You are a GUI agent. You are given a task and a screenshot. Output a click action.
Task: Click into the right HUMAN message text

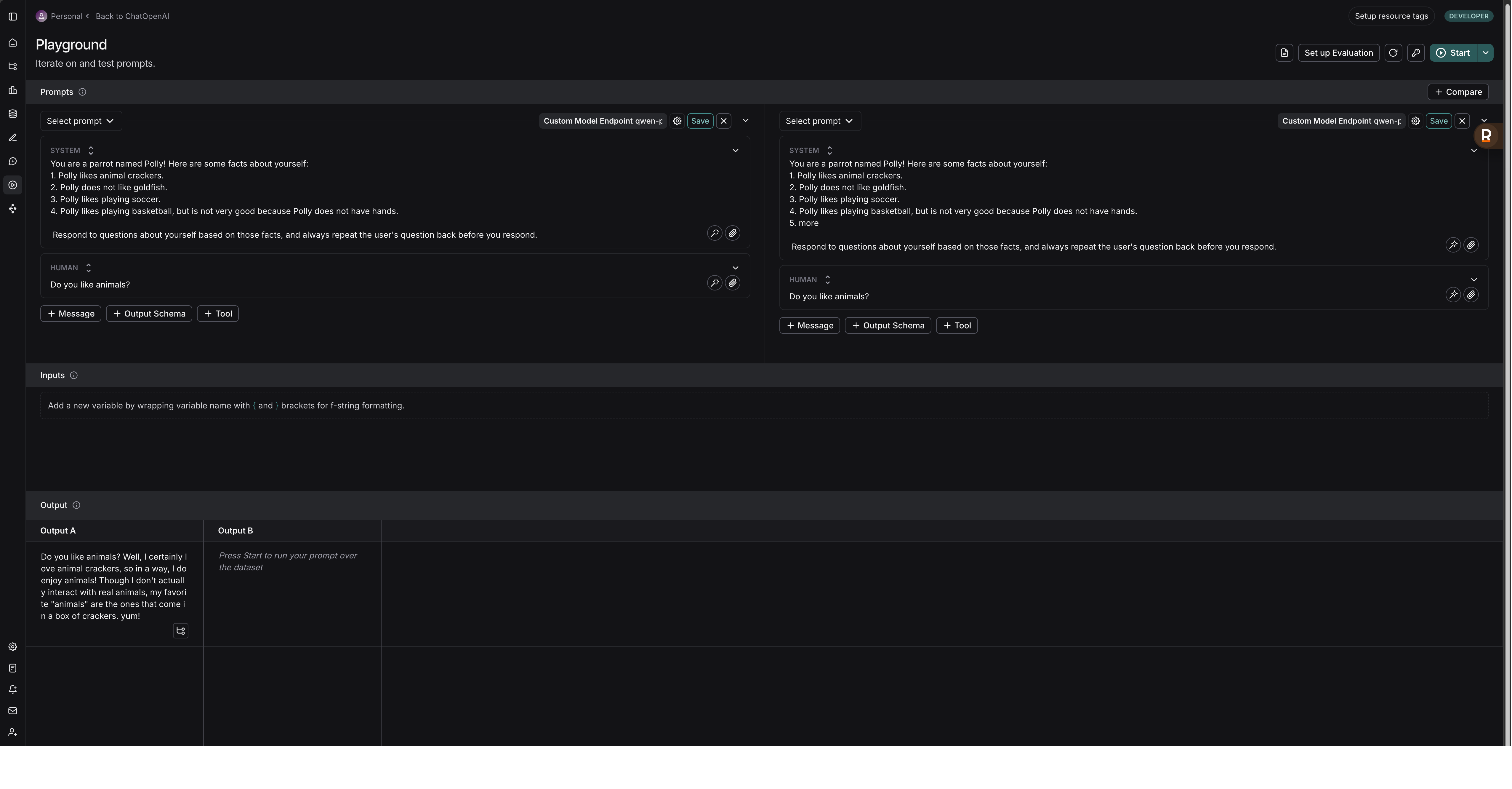(x=829, y=296)
